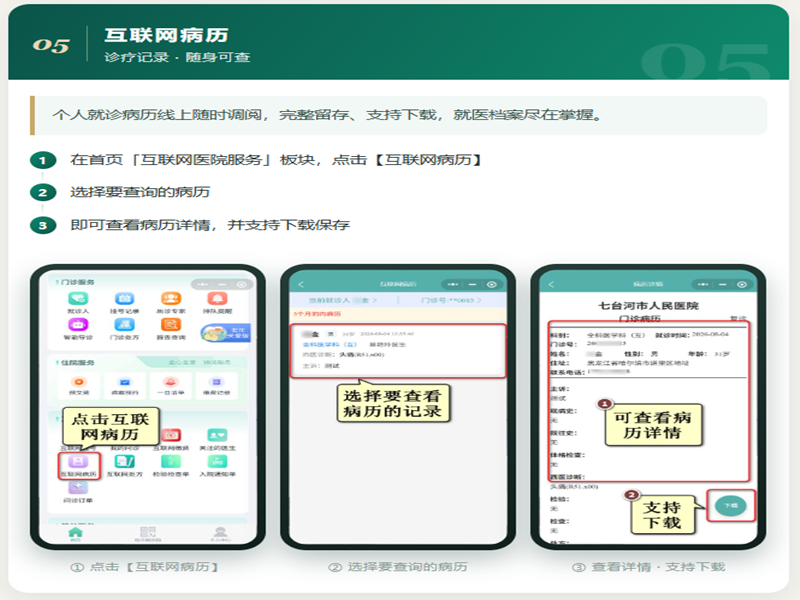Tap the 互联网缴费 red icon

(171, 435)
